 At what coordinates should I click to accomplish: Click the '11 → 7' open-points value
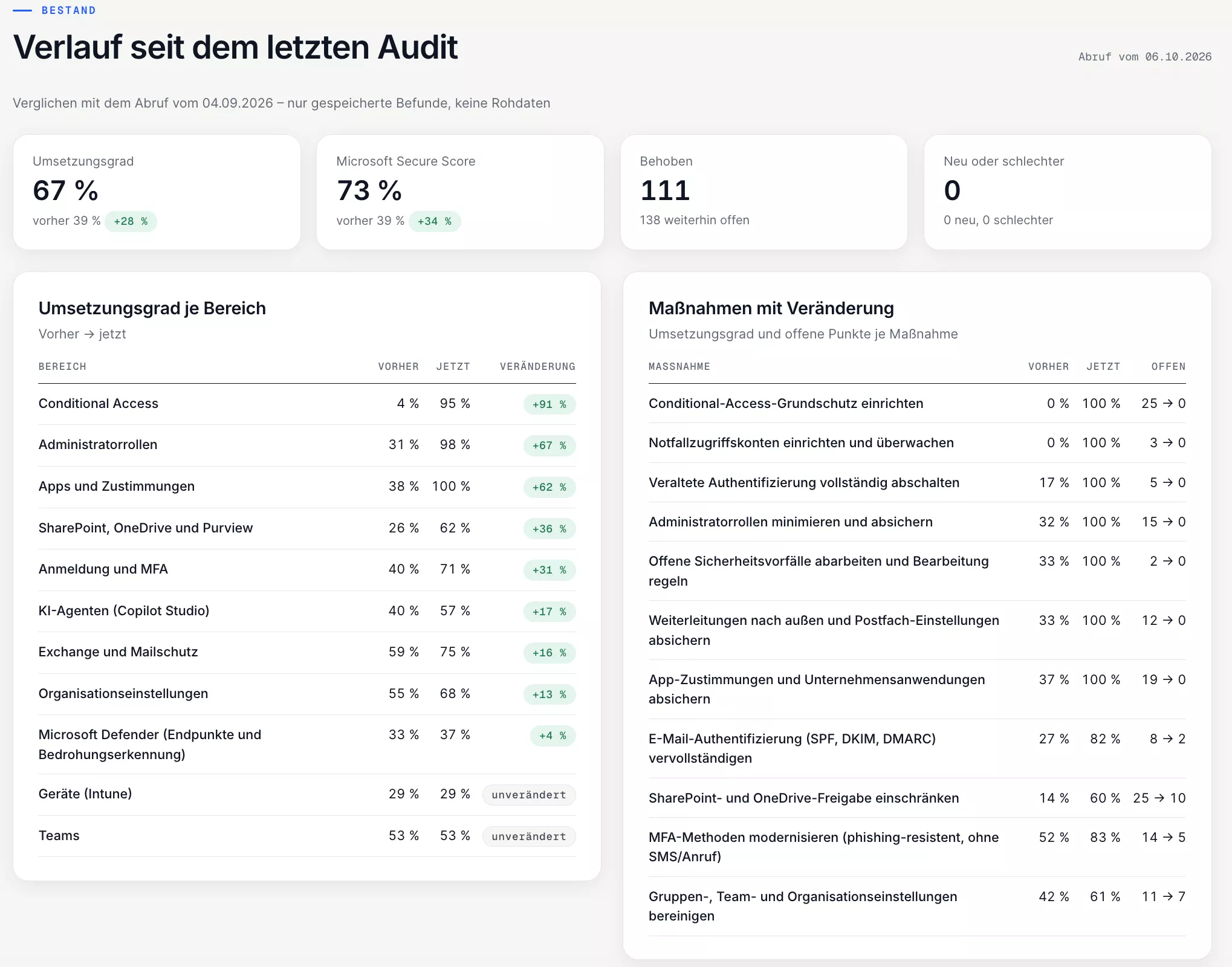click(x=1164, y=896)
